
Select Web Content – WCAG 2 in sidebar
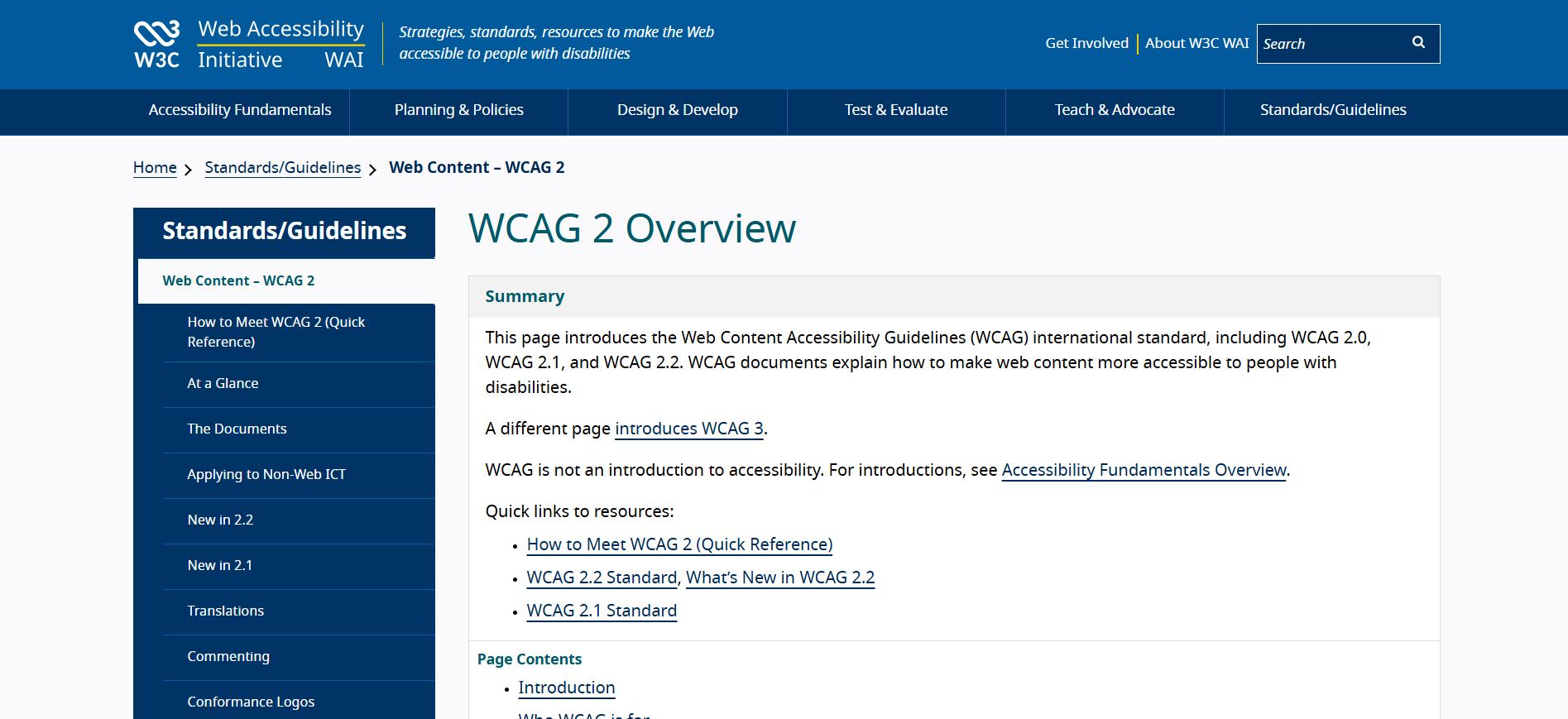click(x=286, y=281)
